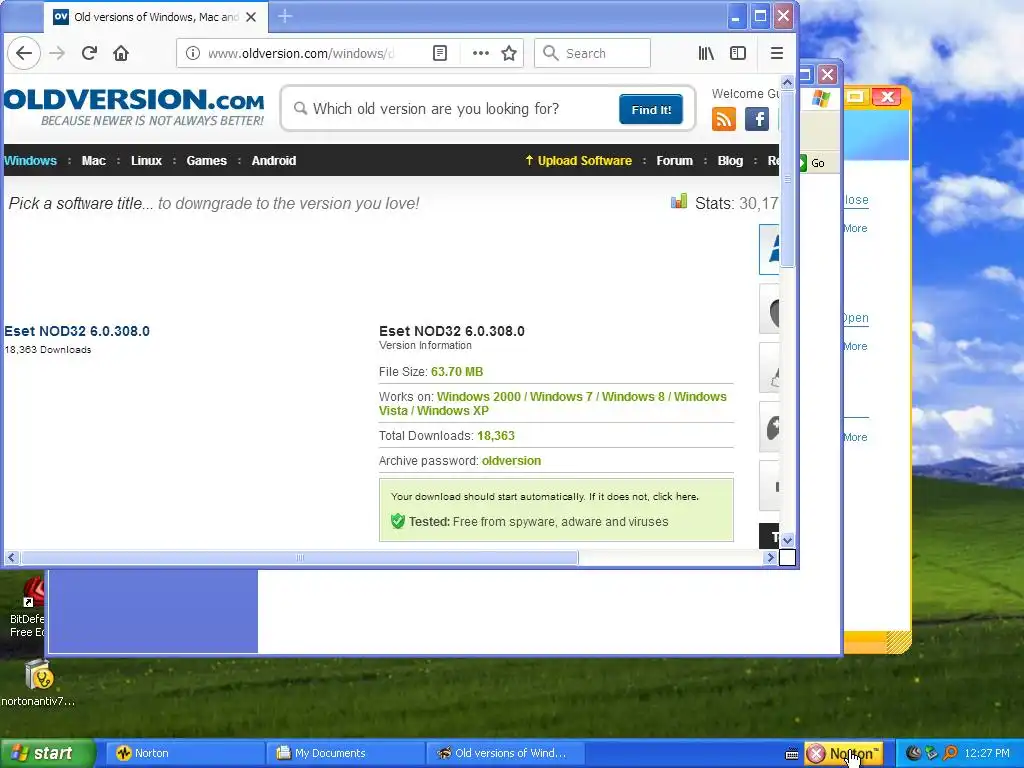Bookmark this page with the star icon

click(x=509, y=53)
